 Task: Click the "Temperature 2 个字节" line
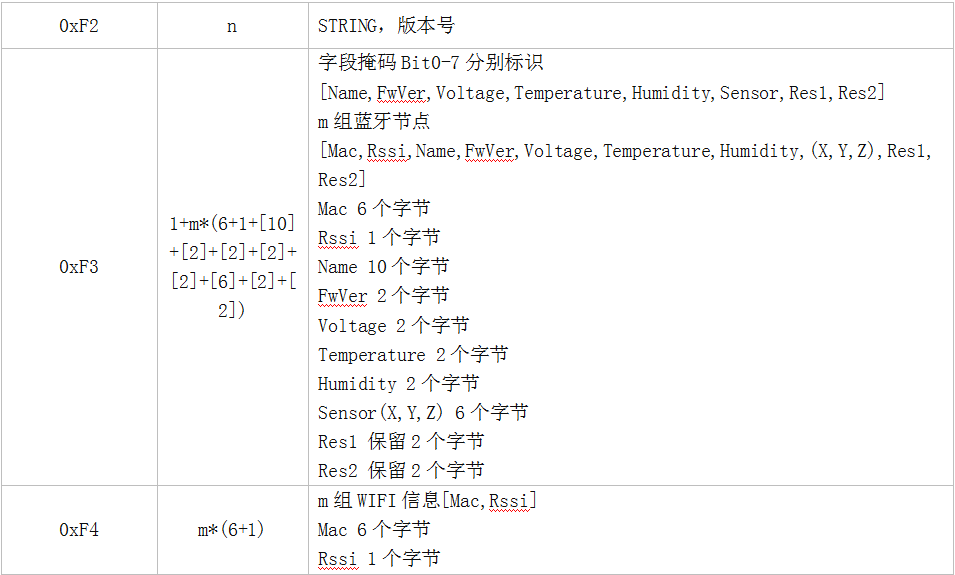click(412, 355)
